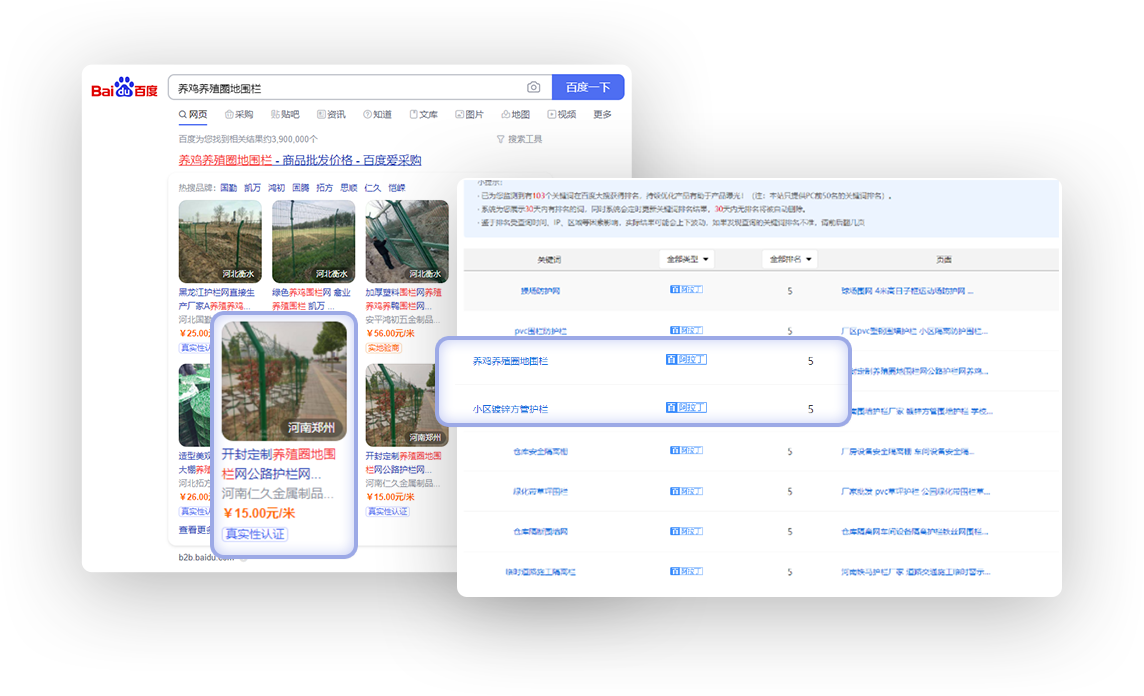Viewport: 1144px width, 696px height.
Task: Open thumbnail above 加厚塑料围栏网养殖
Action: (407, 241)
